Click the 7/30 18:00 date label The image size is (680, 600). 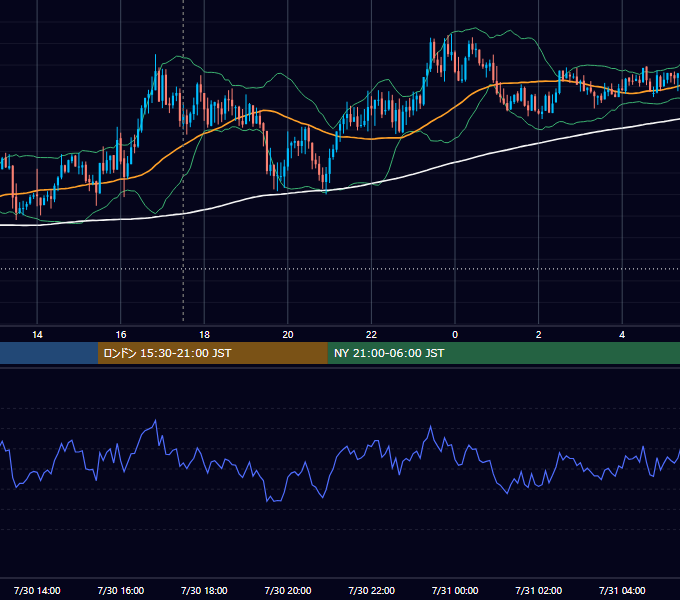(204, 590)
